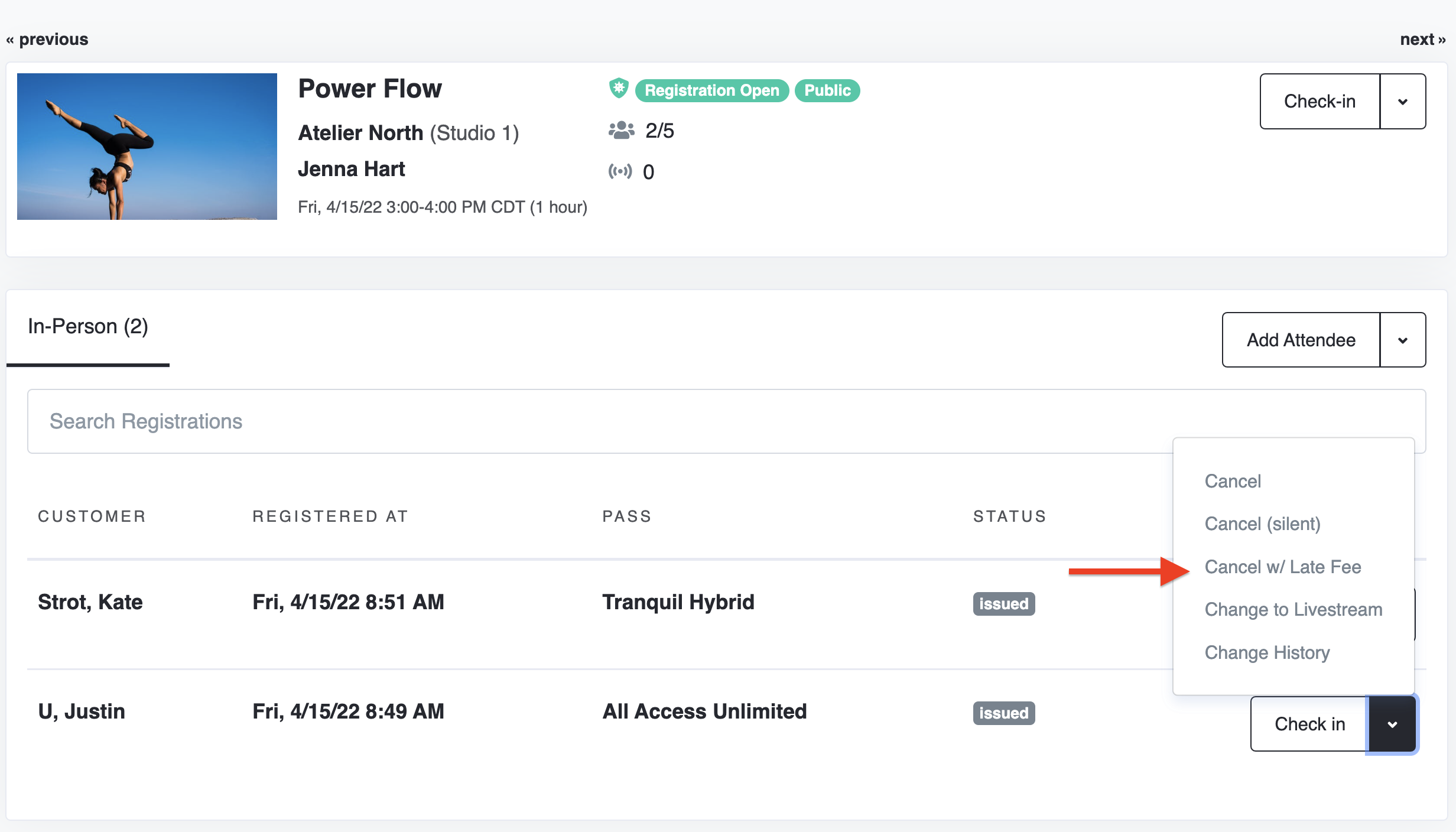
Task: Open Change History entry
Action: [x=1267, y=652]
